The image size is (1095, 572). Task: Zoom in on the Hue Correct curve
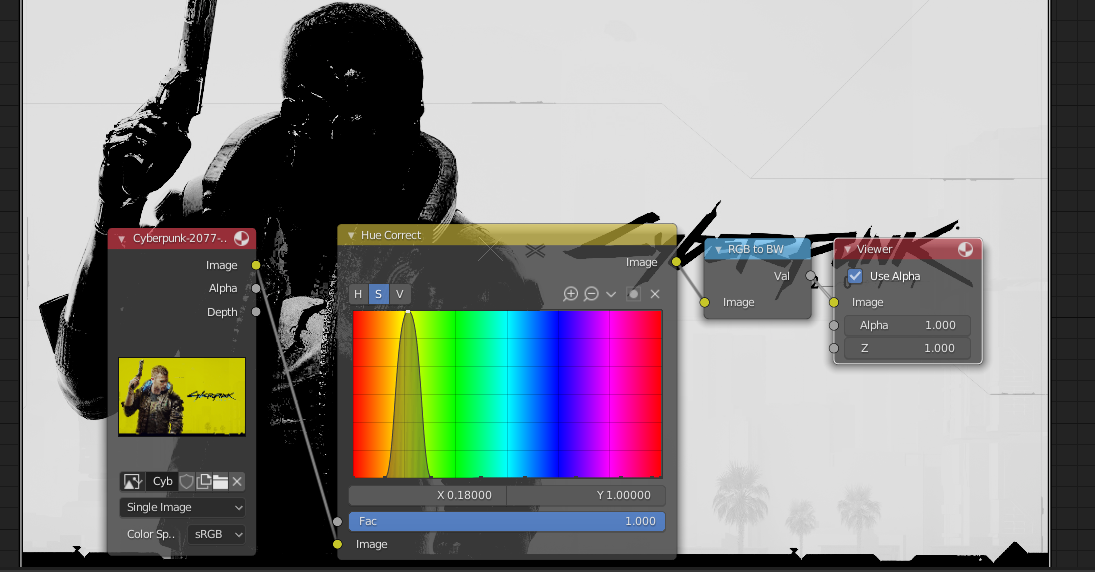(571, 294)
